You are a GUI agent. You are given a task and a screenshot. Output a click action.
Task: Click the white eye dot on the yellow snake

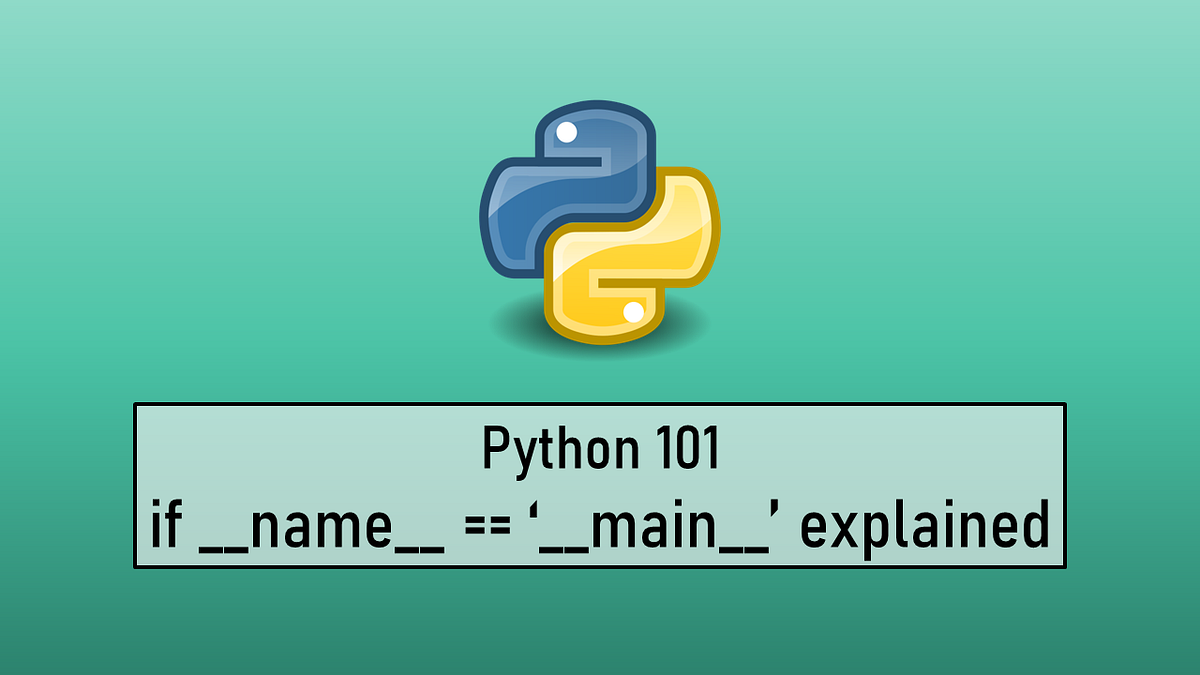click(x=631, y=313)
